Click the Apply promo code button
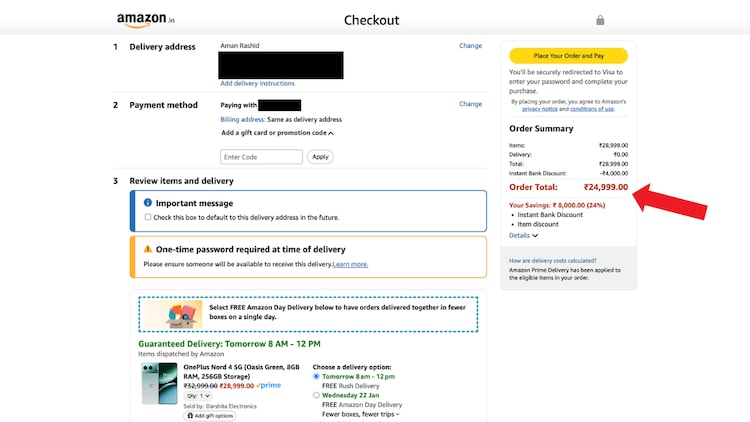This screenshot has height=422, width=750. point(320,157)
